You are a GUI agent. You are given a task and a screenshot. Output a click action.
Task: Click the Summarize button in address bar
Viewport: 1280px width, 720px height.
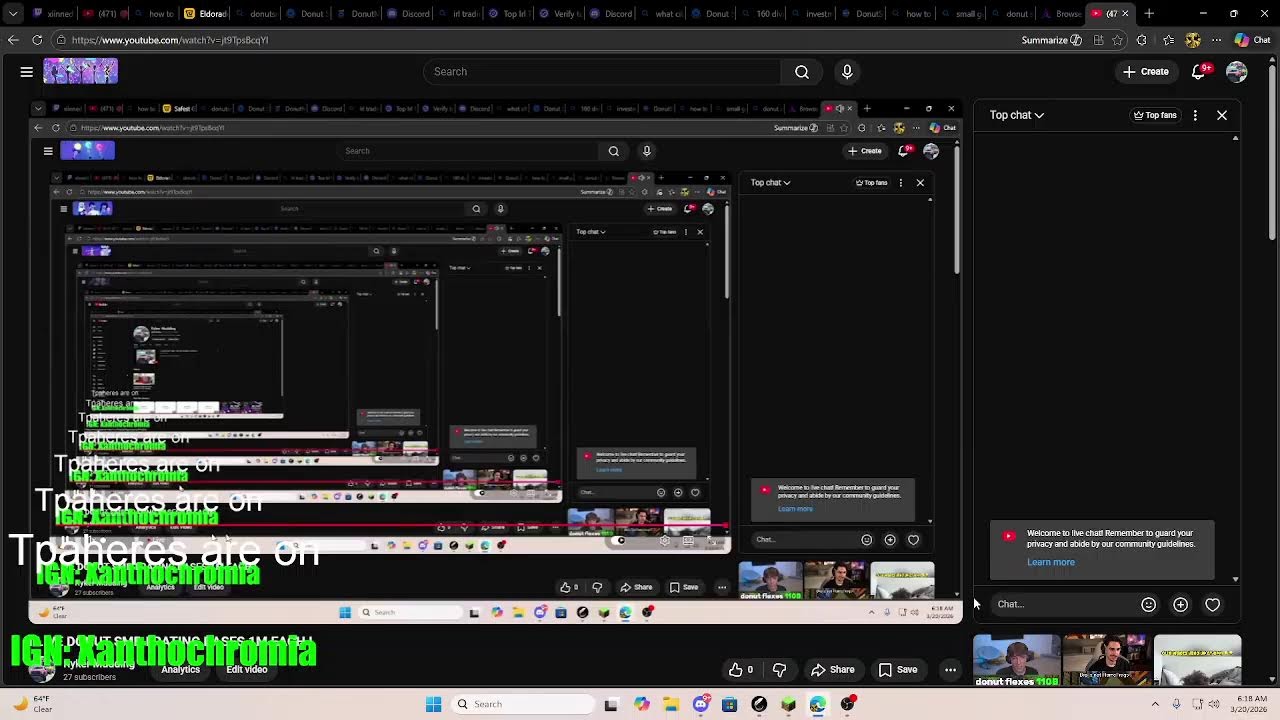[x=1052, y=40]
